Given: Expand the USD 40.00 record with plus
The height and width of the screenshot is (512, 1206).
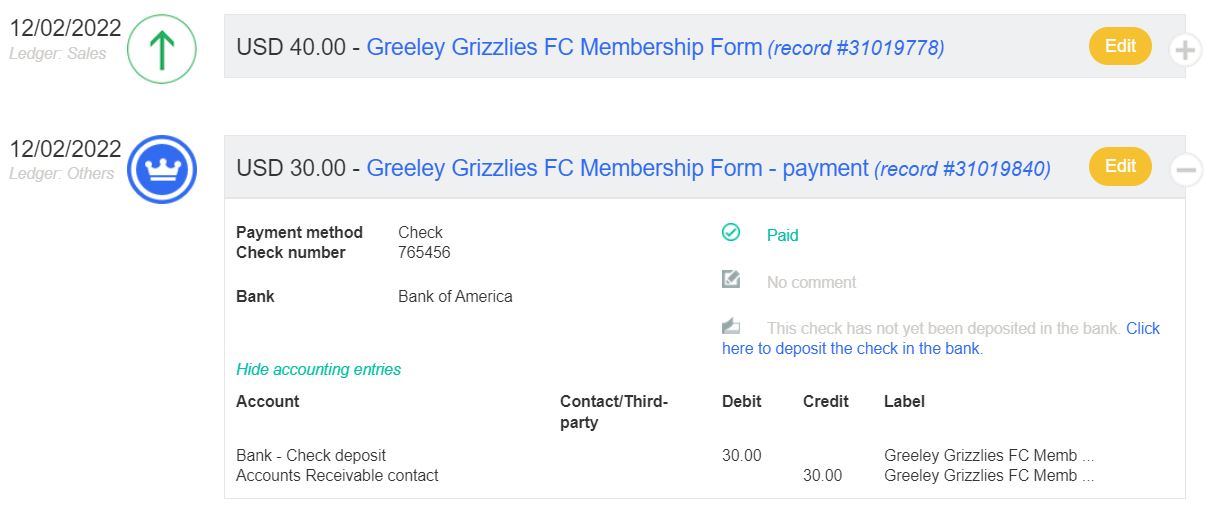Looking at the screenshot, I should click(1185, 49).
